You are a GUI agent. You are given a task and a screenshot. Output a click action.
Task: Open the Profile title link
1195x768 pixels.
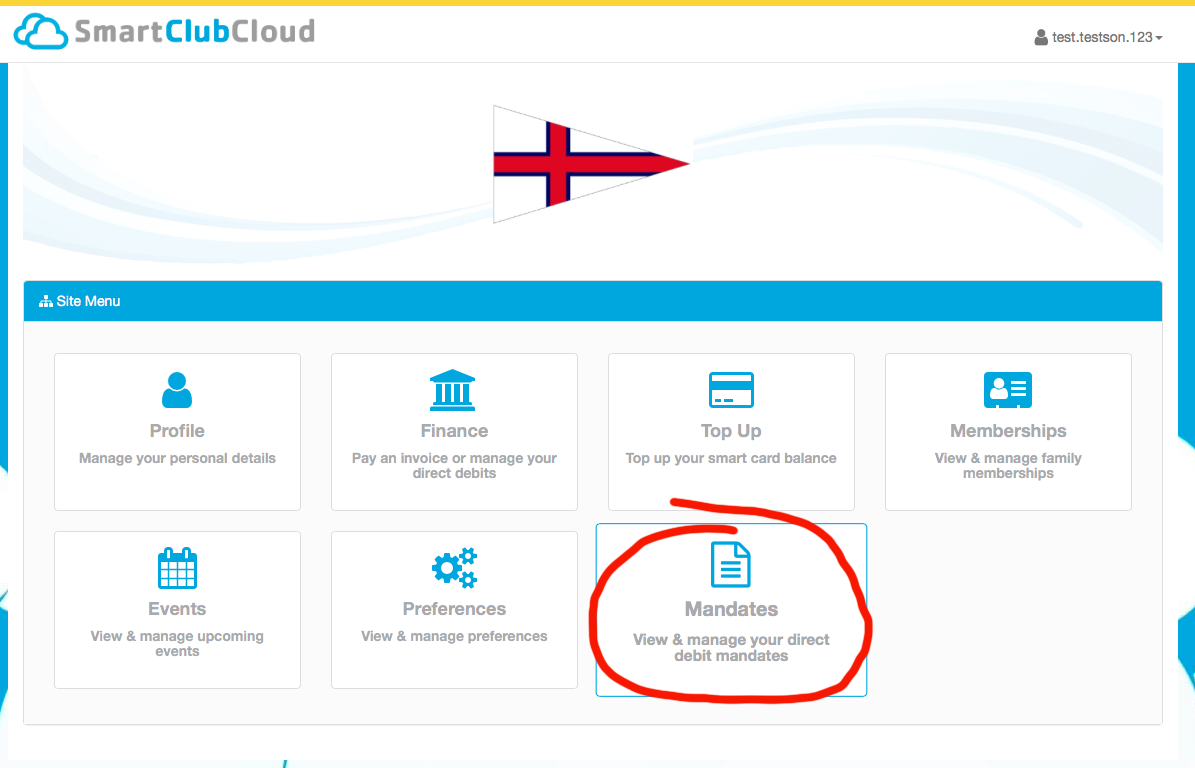point(177,431)
